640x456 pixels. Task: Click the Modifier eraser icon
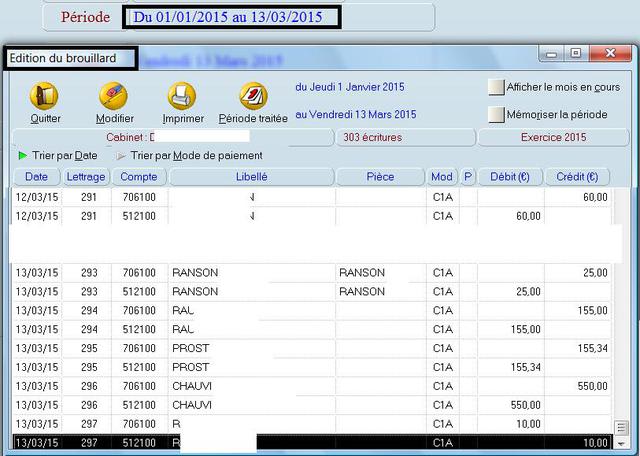[x=114, y=96]
